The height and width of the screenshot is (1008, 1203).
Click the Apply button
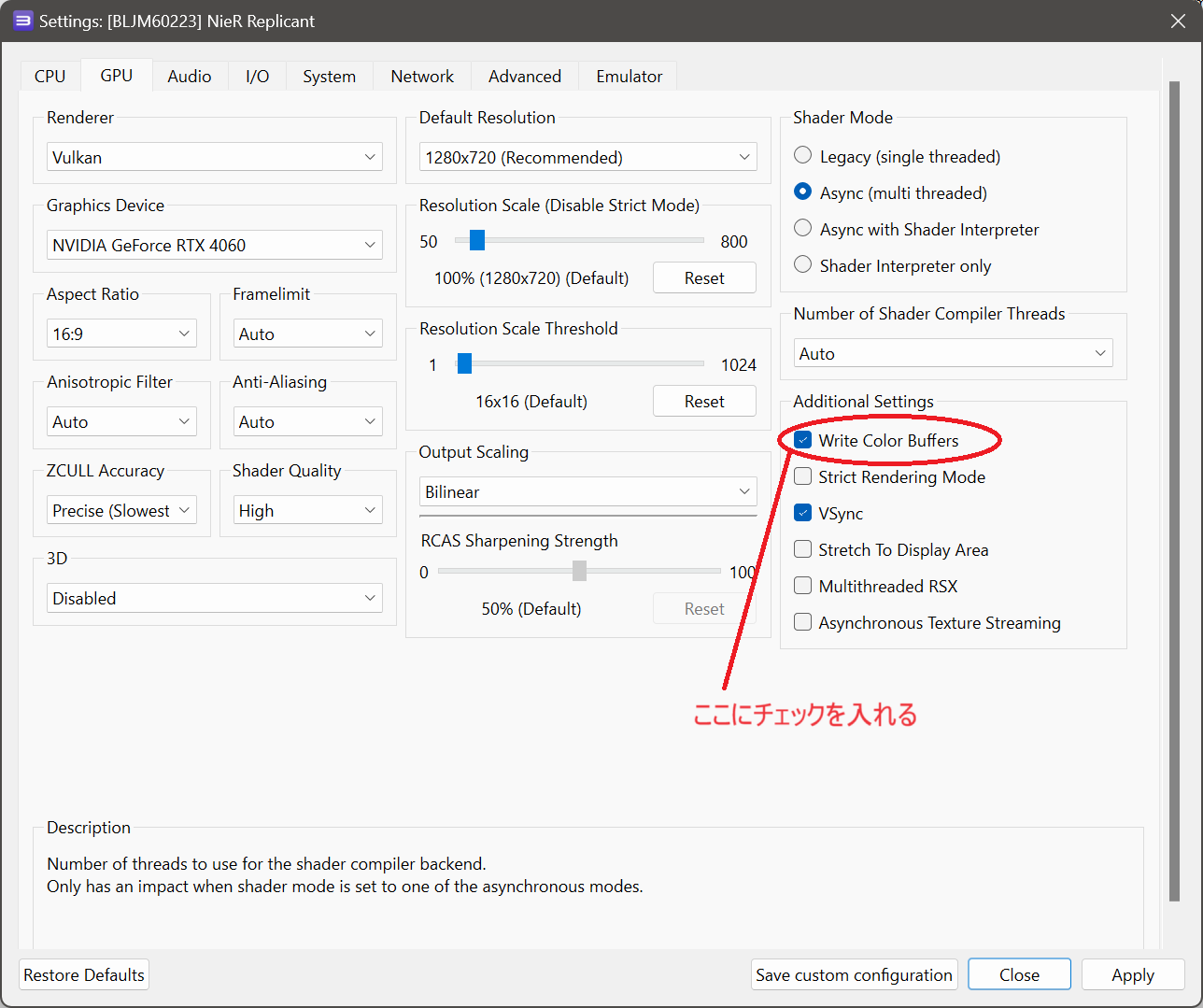point(1133,974)
